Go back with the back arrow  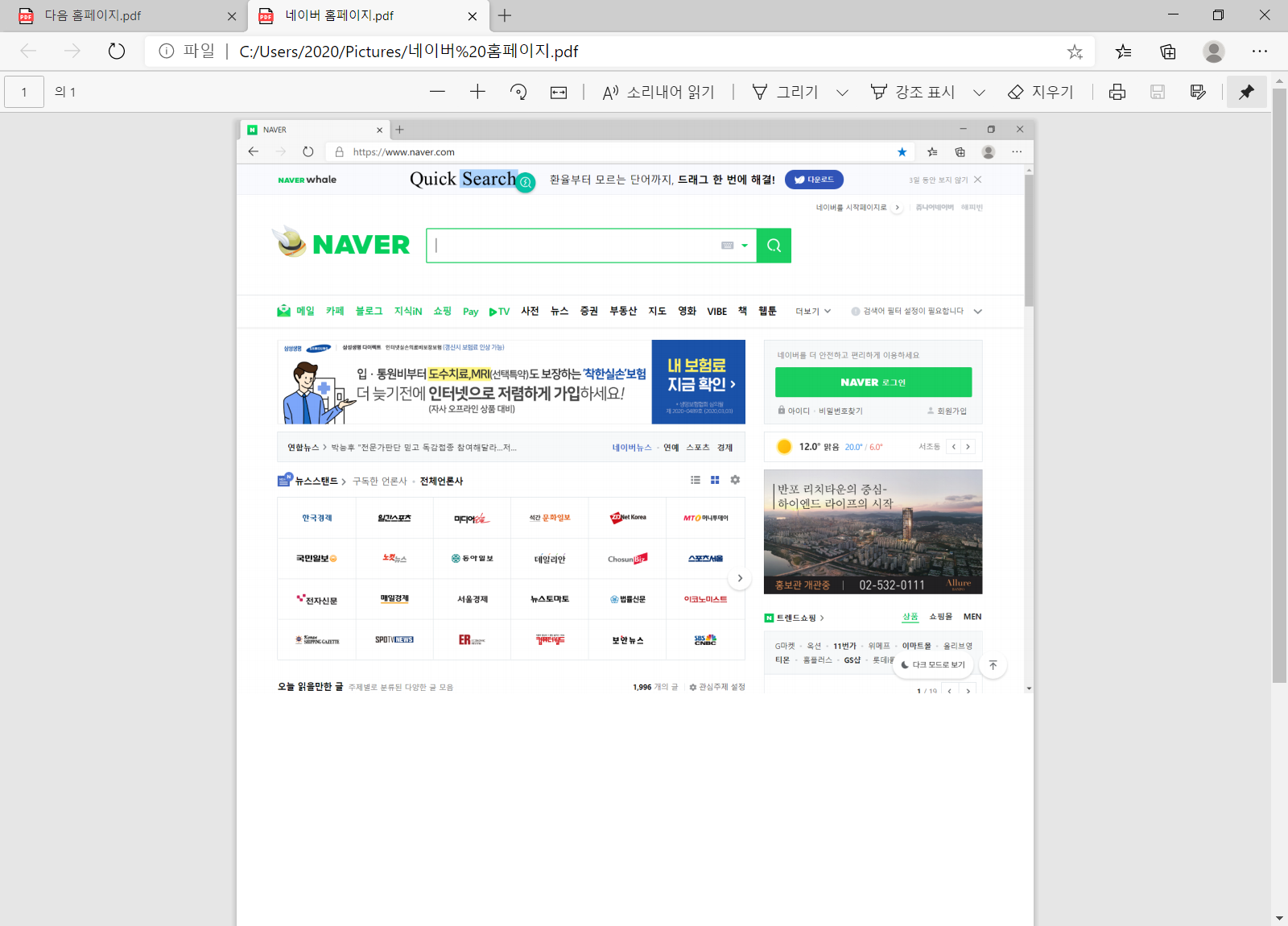click(28, 51)
